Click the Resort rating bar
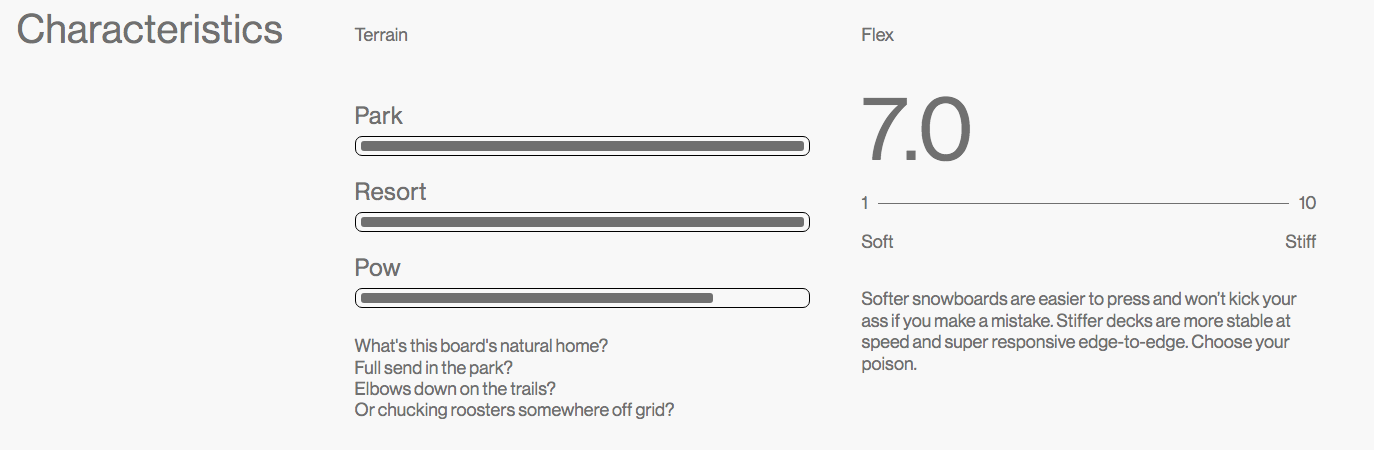This screenshot has width=1374, height=450. [x=582, y=222]
